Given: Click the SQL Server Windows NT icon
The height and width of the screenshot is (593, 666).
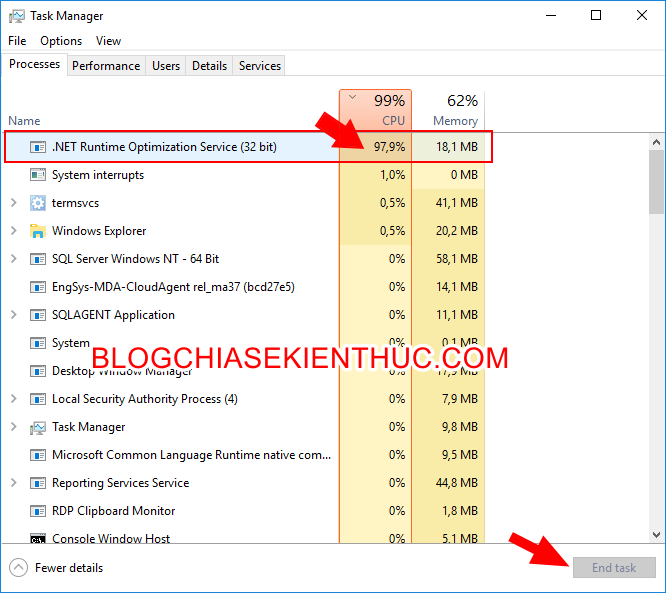Looking at the screenshot, I should (38, 259).
